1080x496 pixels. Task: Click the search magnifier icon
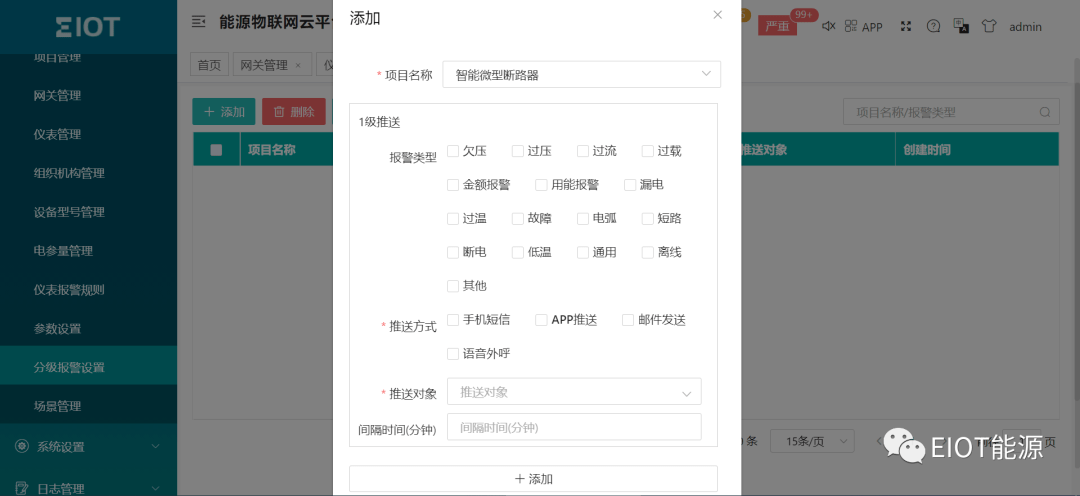coord(1045,113)
